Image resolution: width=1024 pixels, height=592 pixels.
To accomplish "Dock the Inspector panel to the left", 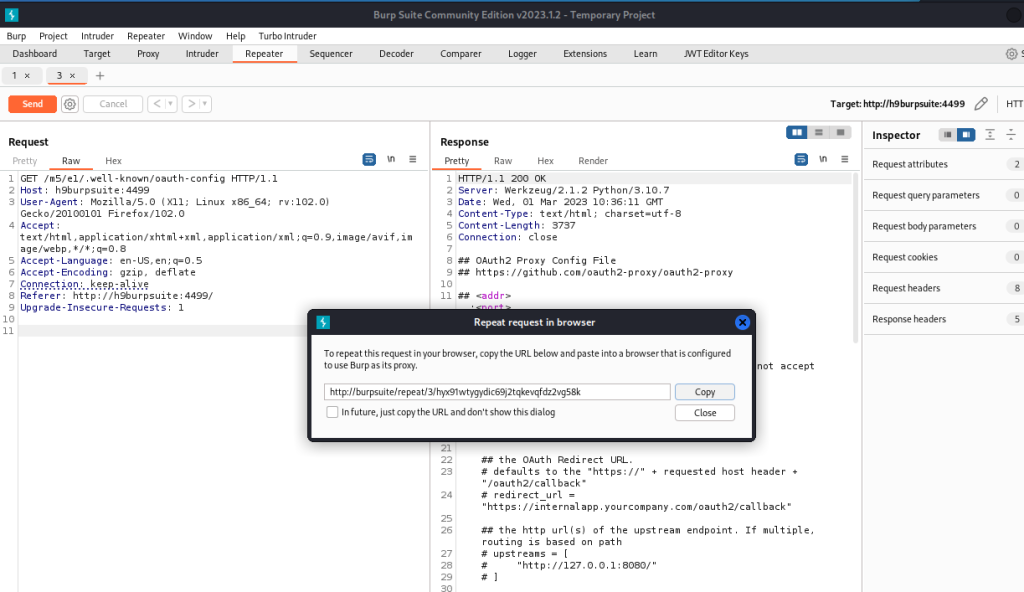I will tap(947, 135).
